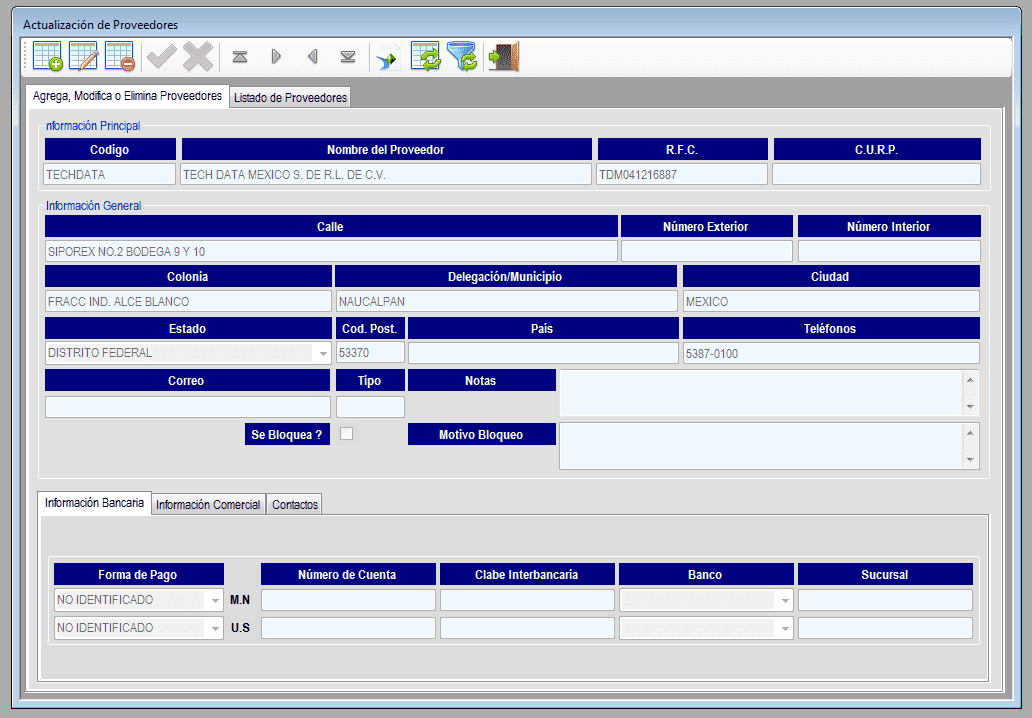Click the refresh table icon

click(x=426, y=56)
